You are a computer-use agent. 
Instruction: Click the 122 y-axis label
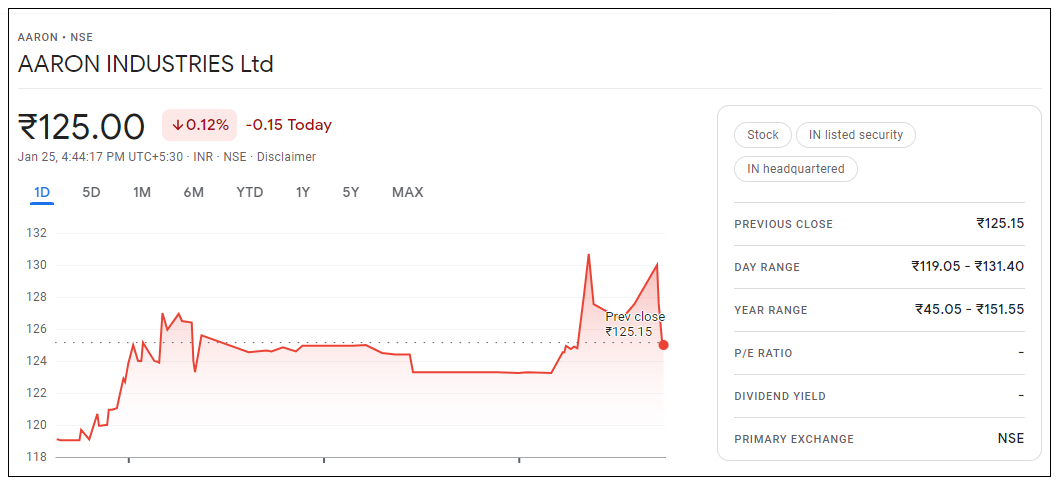click(38, 393)
